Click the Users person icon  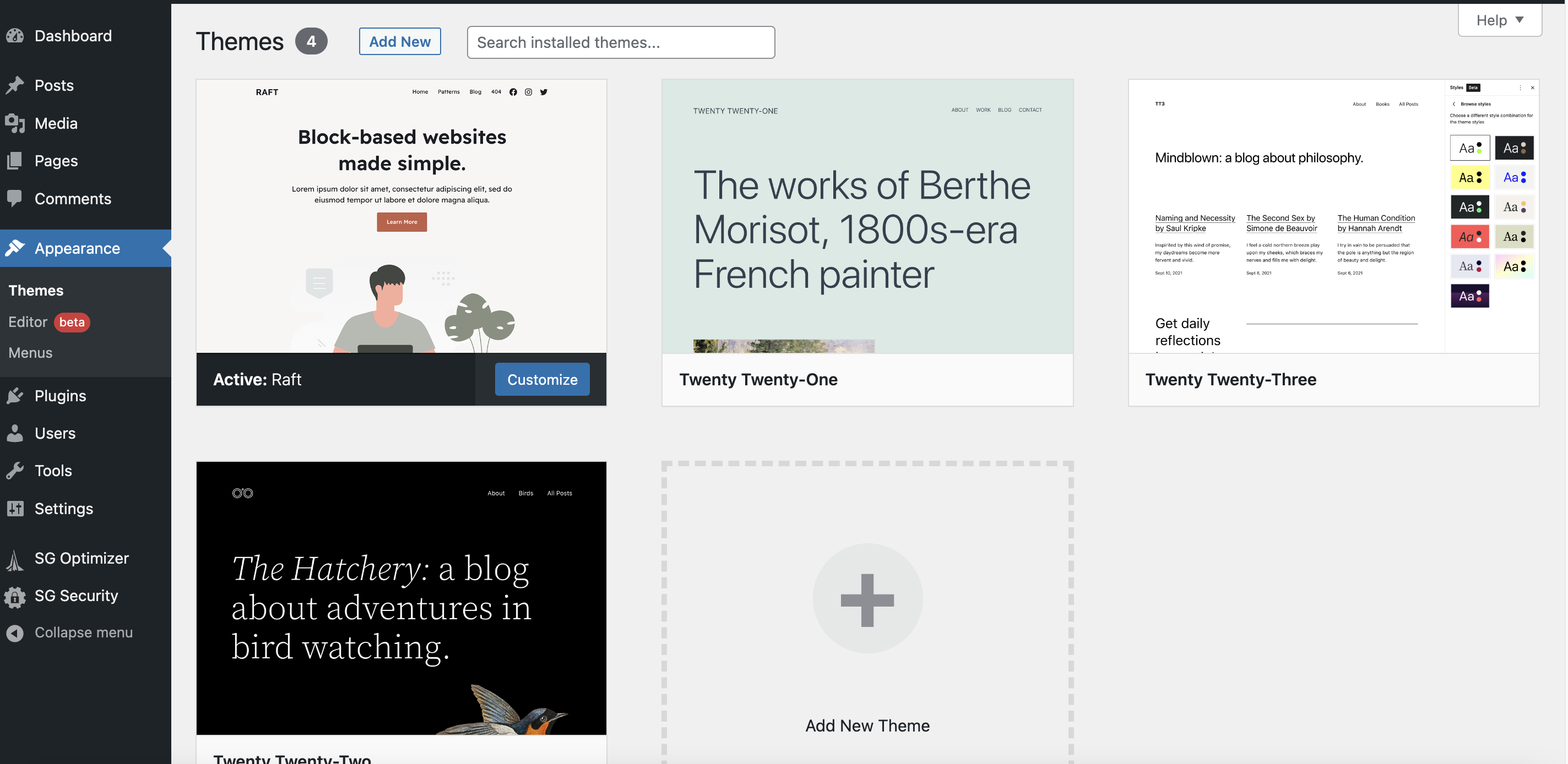(x=15, y=433)
